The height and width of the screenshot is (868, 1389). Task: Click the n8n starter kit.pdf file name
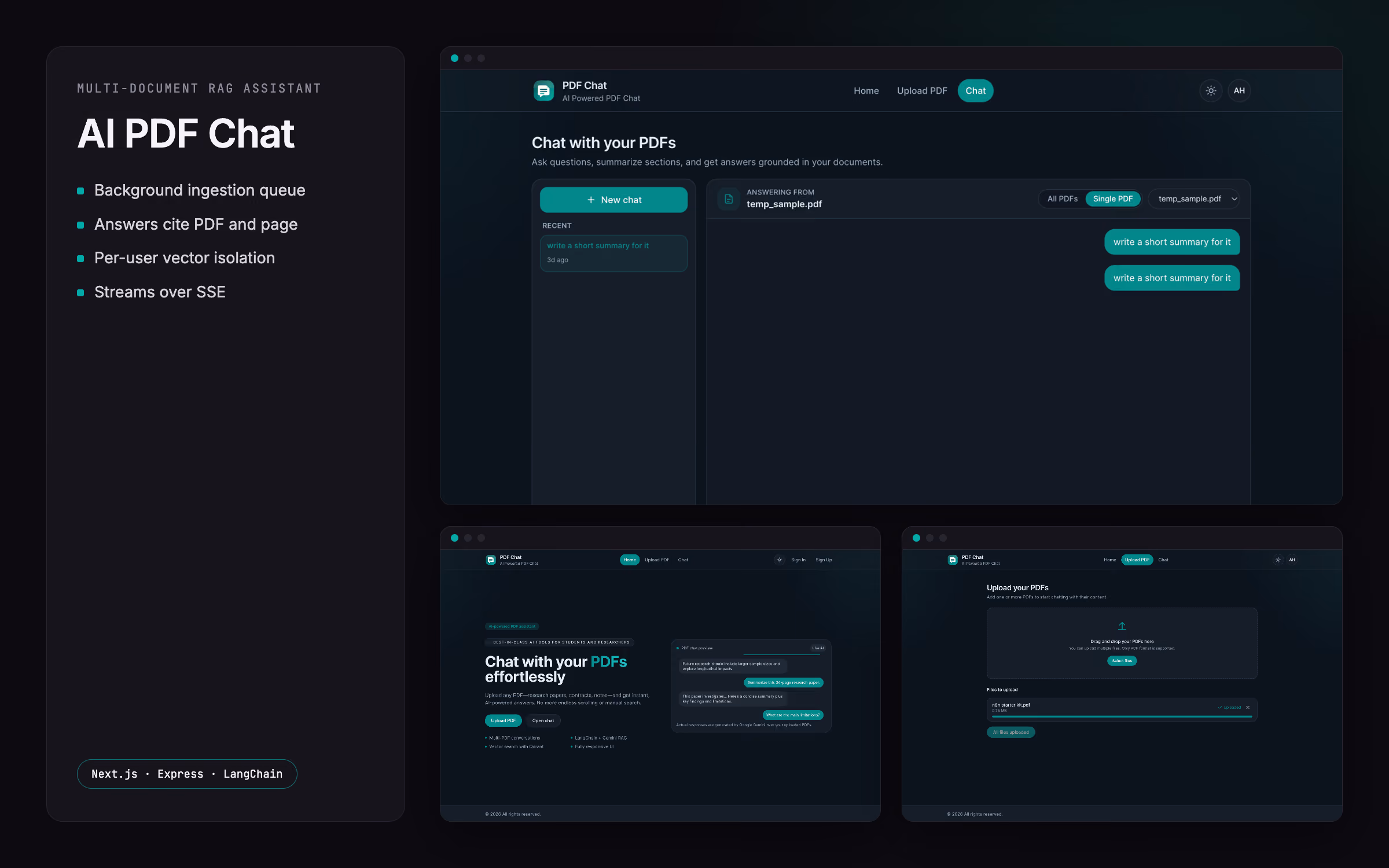1011,705
